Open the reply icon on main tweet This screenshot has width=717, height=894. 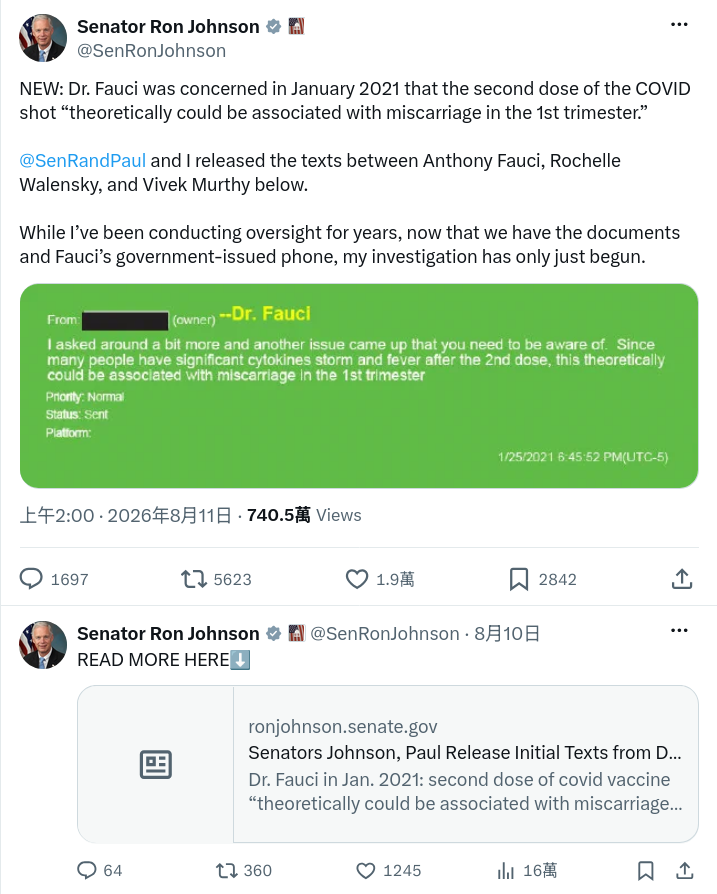click(x=31, y=578)
